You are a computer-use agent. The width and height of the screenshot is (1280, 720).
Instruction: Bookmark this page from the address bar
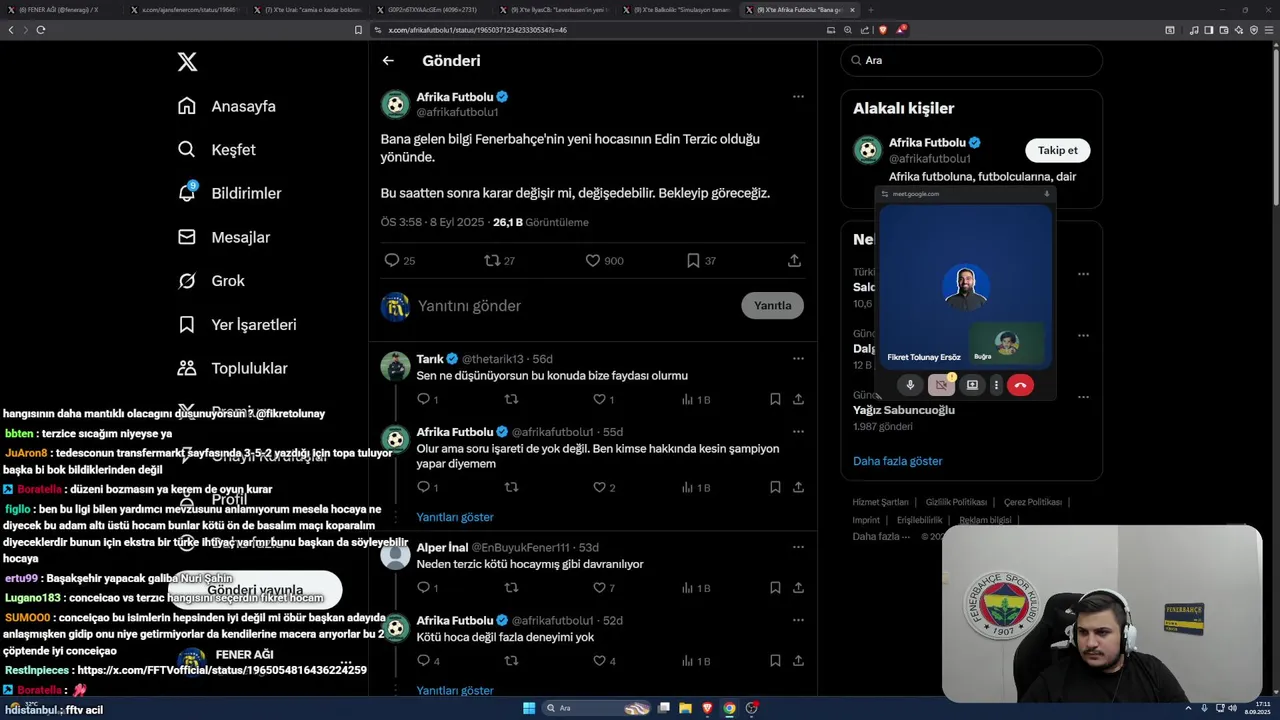tap(359, 30)
